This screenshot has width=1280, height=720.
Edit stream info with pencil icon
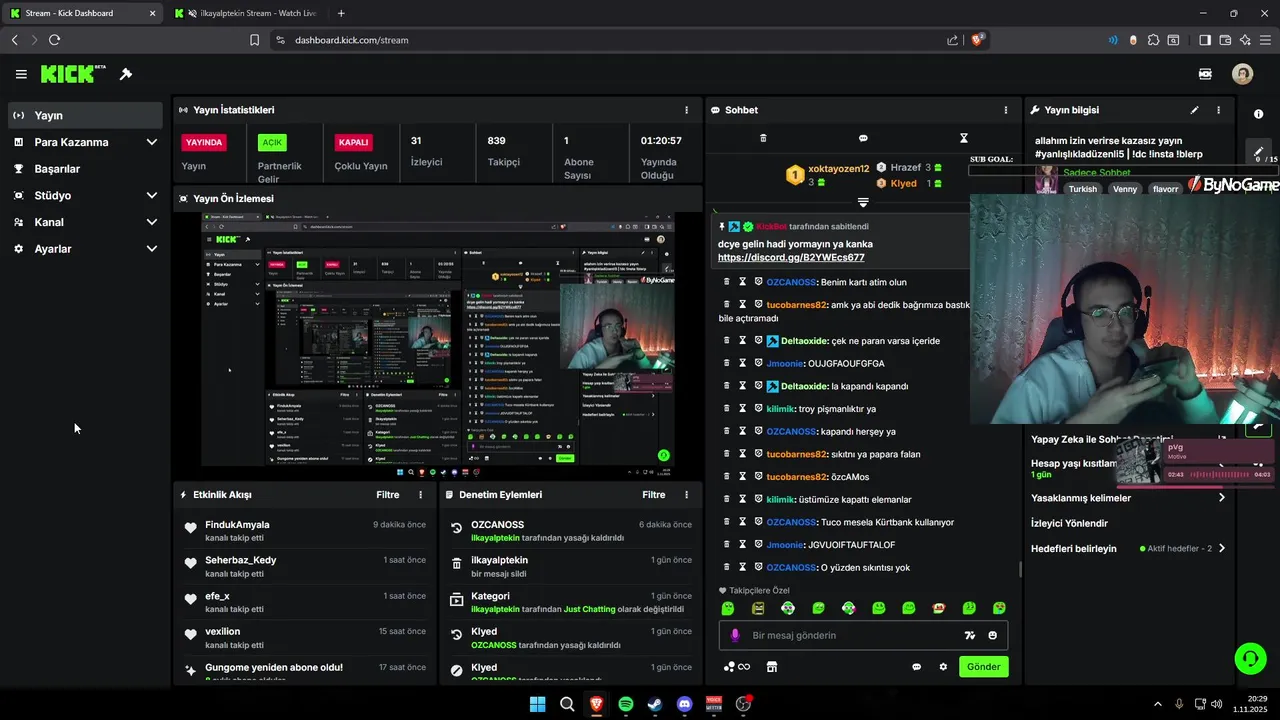coord(1194,110)
